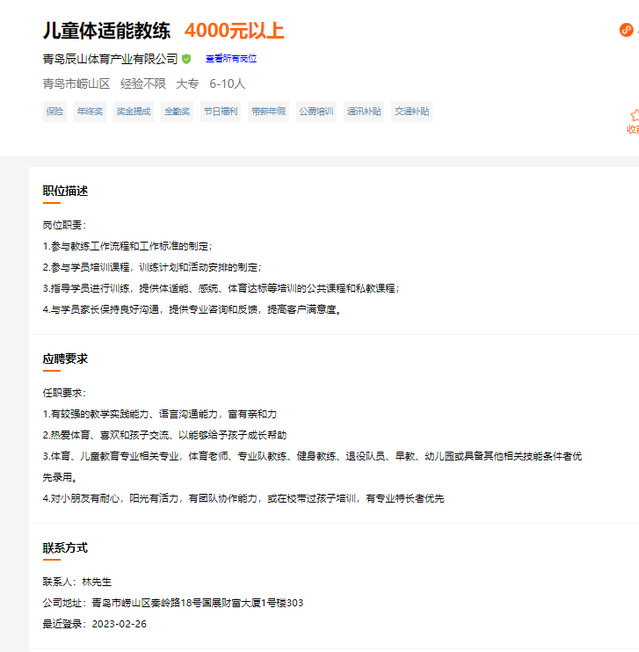Click the 职位描述 section heading
This screenshot has height=652, width=639.
click(65, 191)
